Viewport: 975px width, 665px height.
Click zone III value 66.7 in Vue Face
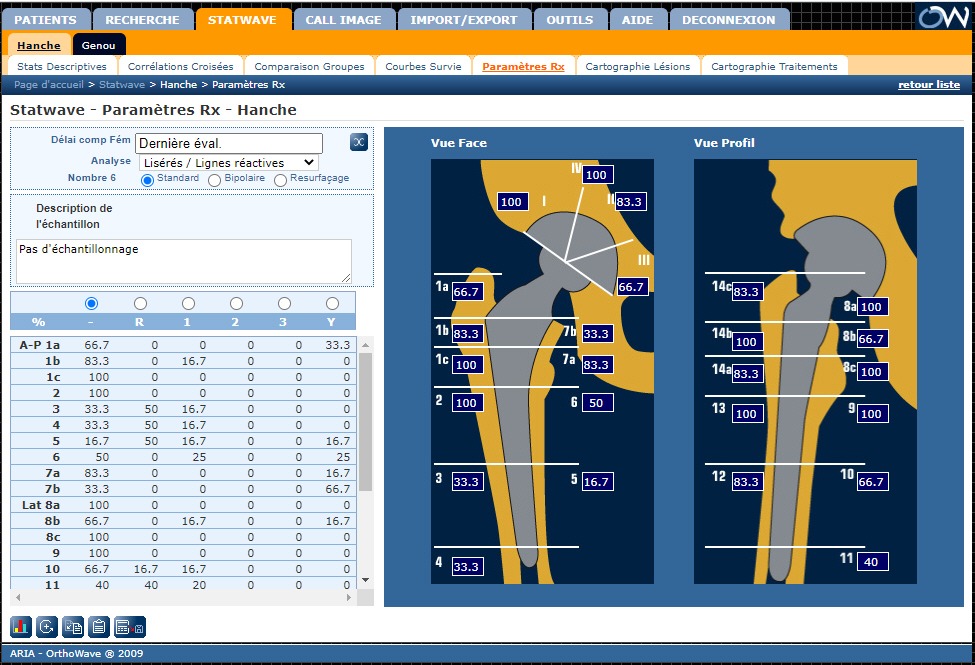click(631, 287)
